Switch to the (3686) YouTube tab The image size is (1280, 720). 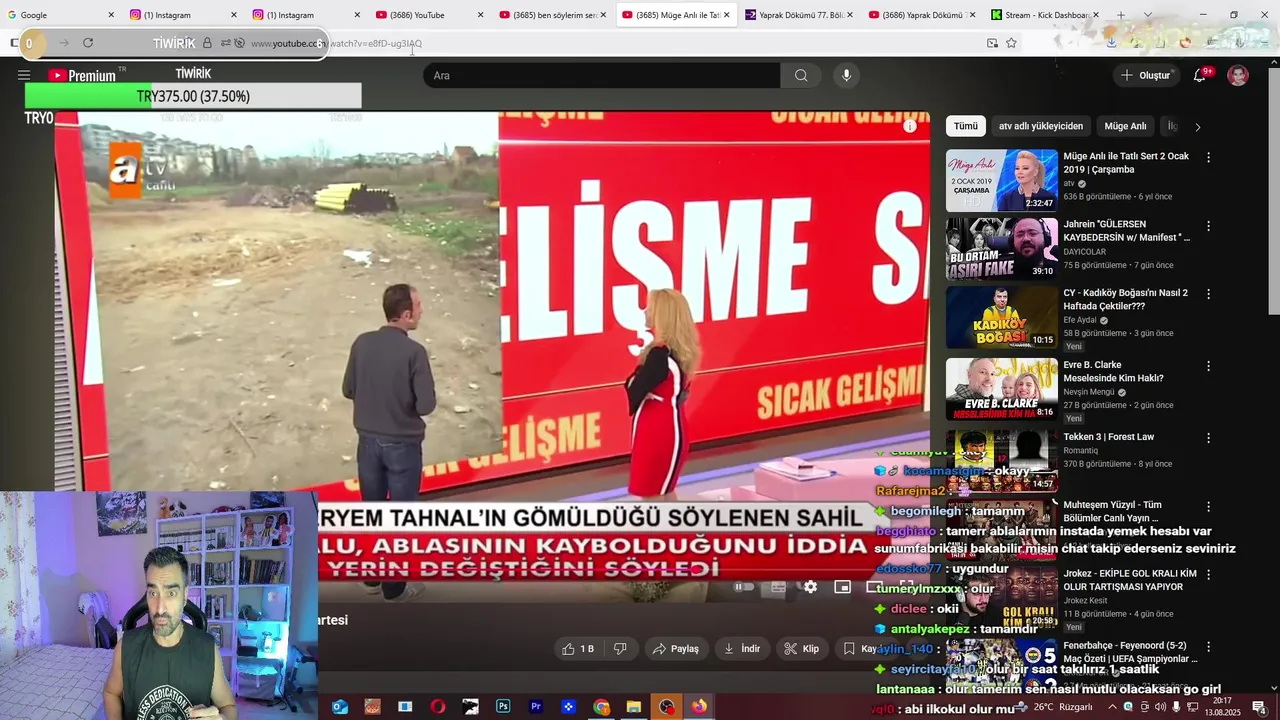[x=430, y=15]
